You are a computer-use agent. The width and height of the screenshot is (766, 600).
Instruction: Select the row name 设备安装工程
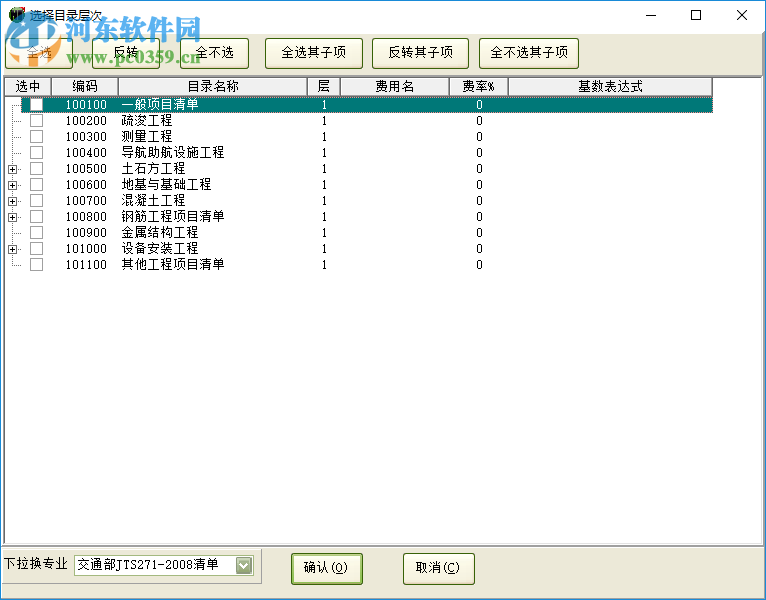pos(160,249)
